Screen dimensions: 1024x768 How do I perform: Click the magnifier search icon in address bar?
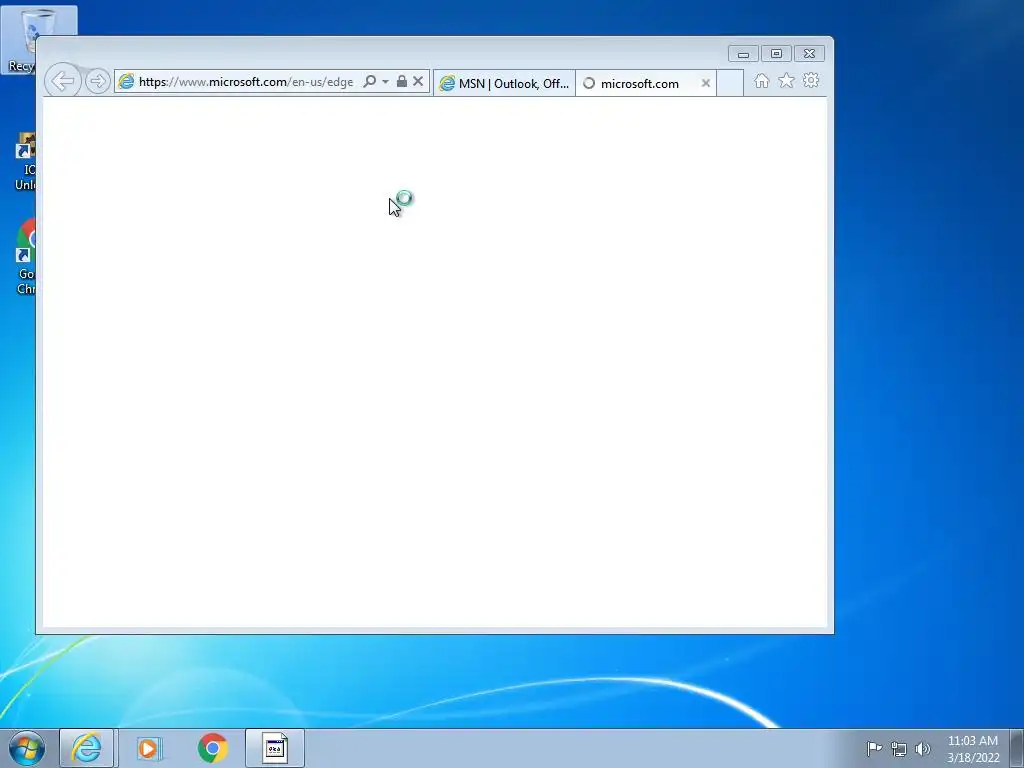pos(370,81)
